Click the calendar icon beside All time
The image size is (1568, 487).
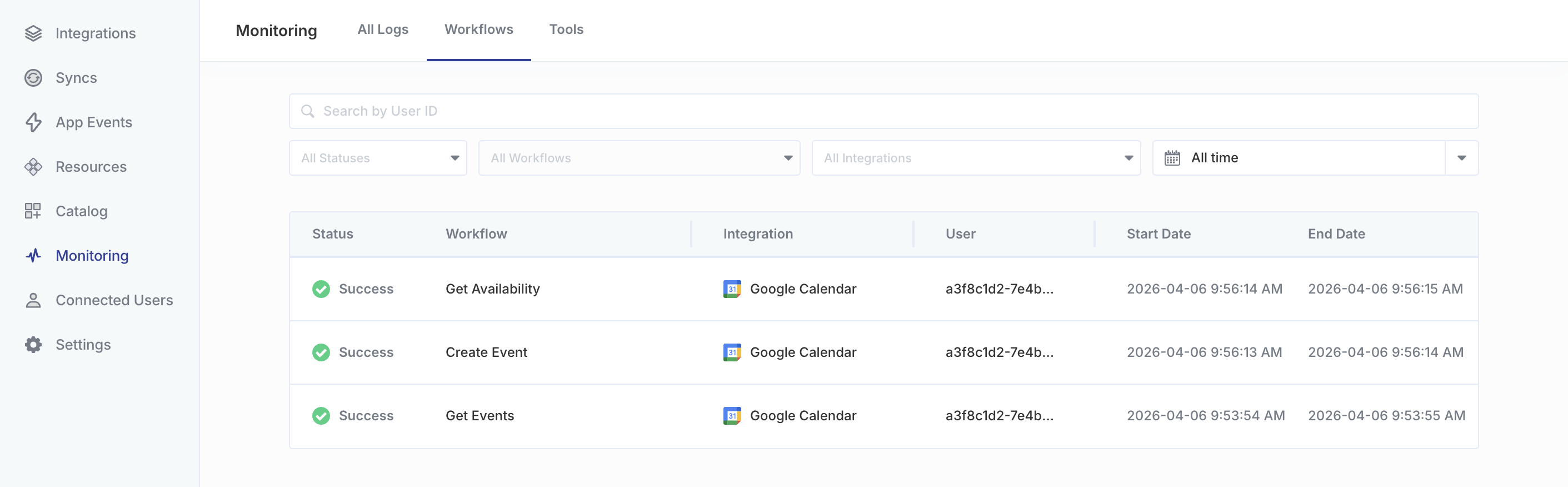click(x=1172, y=158)
